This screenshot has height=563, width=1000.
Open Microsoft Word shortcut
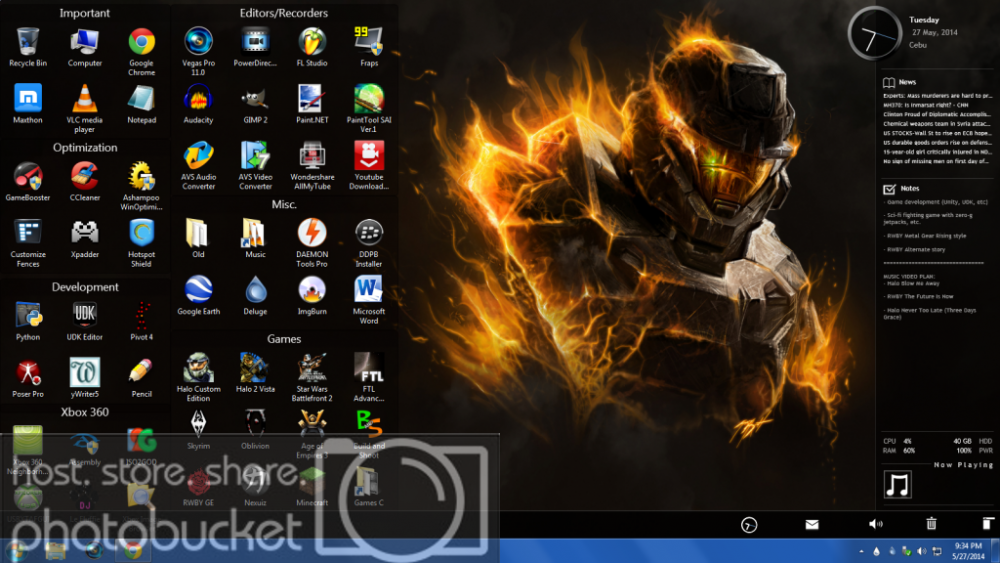click(368, 290)
